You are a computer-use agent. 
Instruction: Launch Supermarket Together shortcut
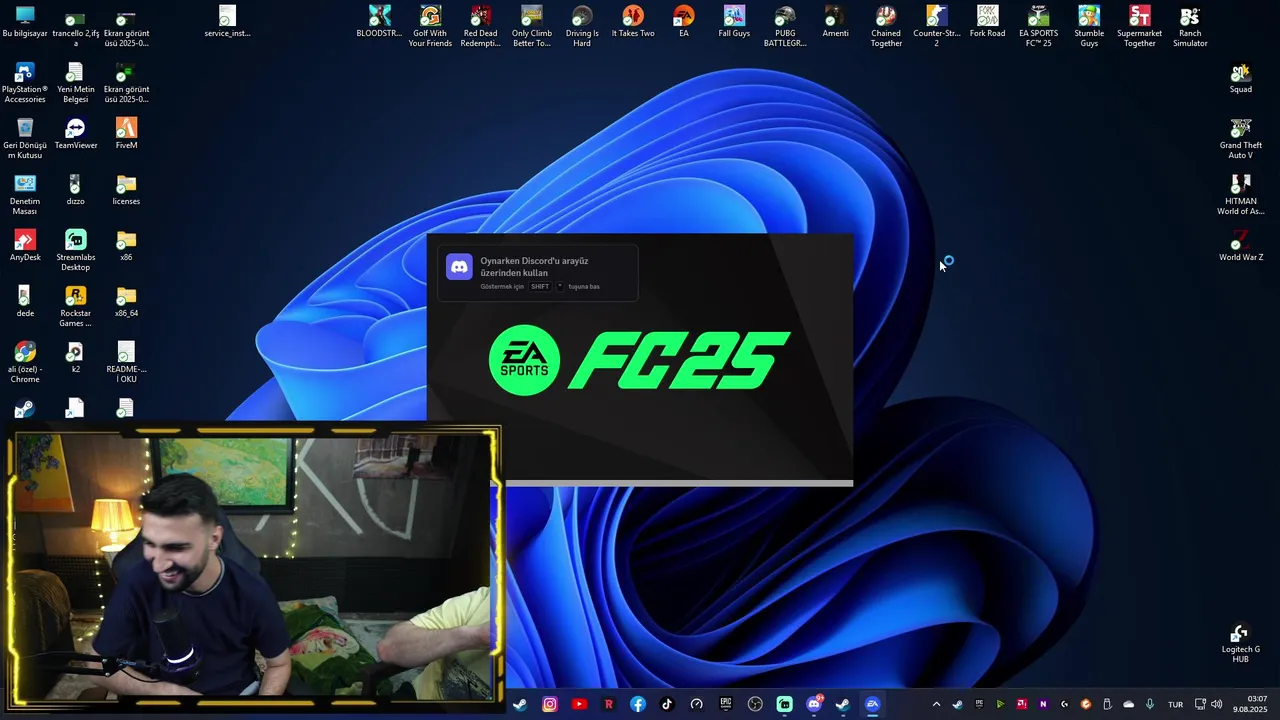[1140, 27]
